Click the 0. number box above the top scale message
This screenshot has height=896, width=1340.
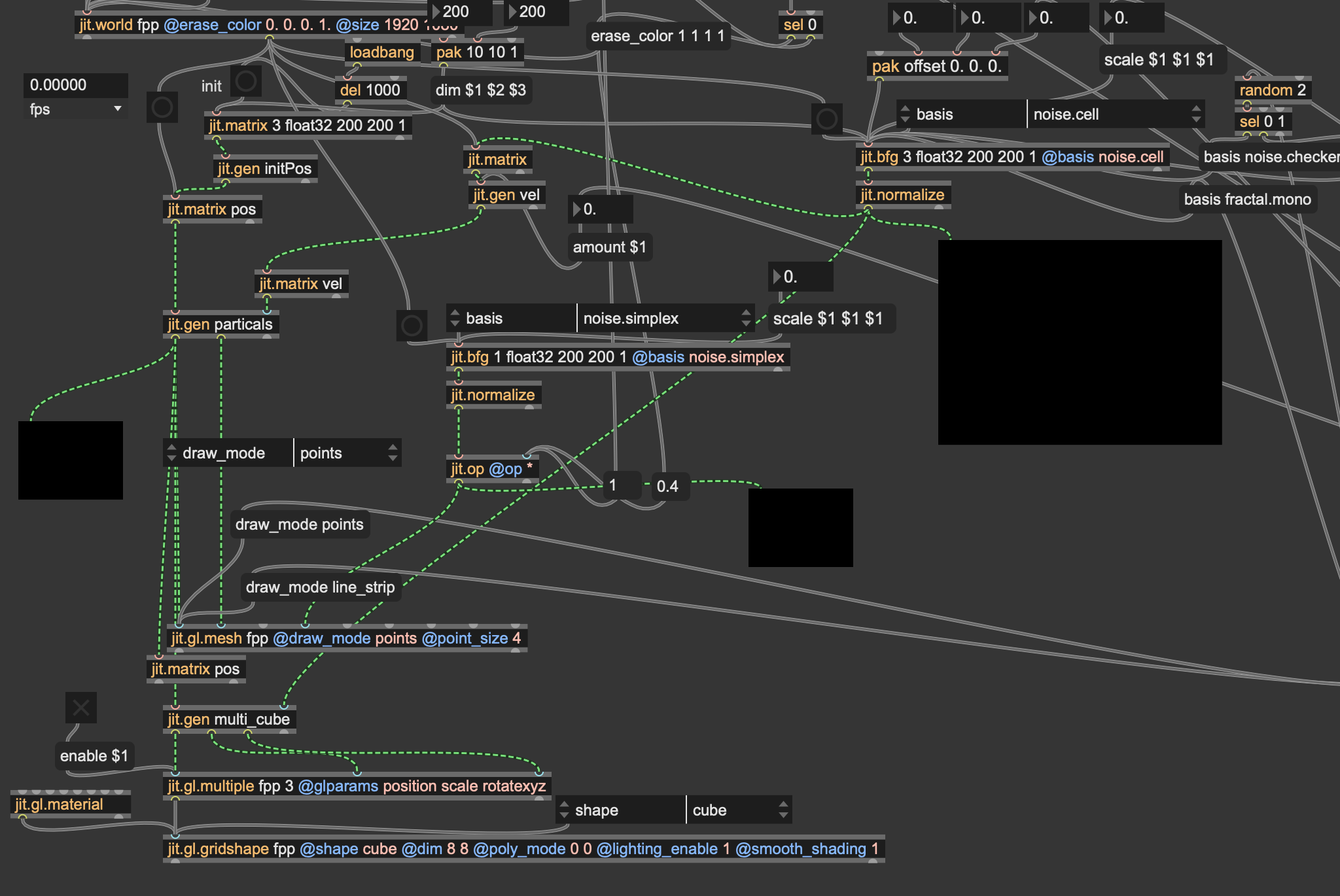tap(1132, 18)
